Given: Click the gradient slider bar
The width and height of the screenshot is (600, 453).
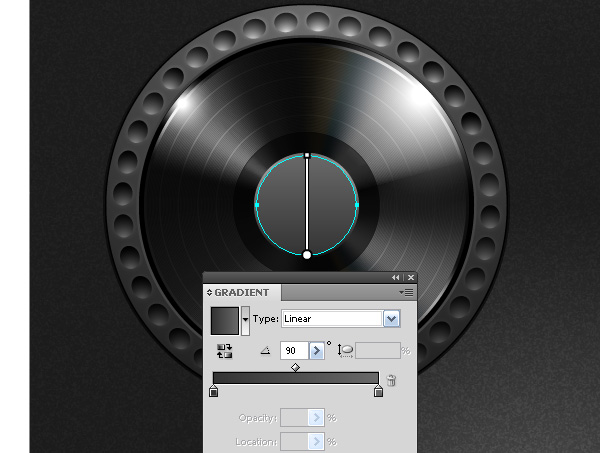Looking at the screenshot, I should pyautogui.click(x=296, y=378).
